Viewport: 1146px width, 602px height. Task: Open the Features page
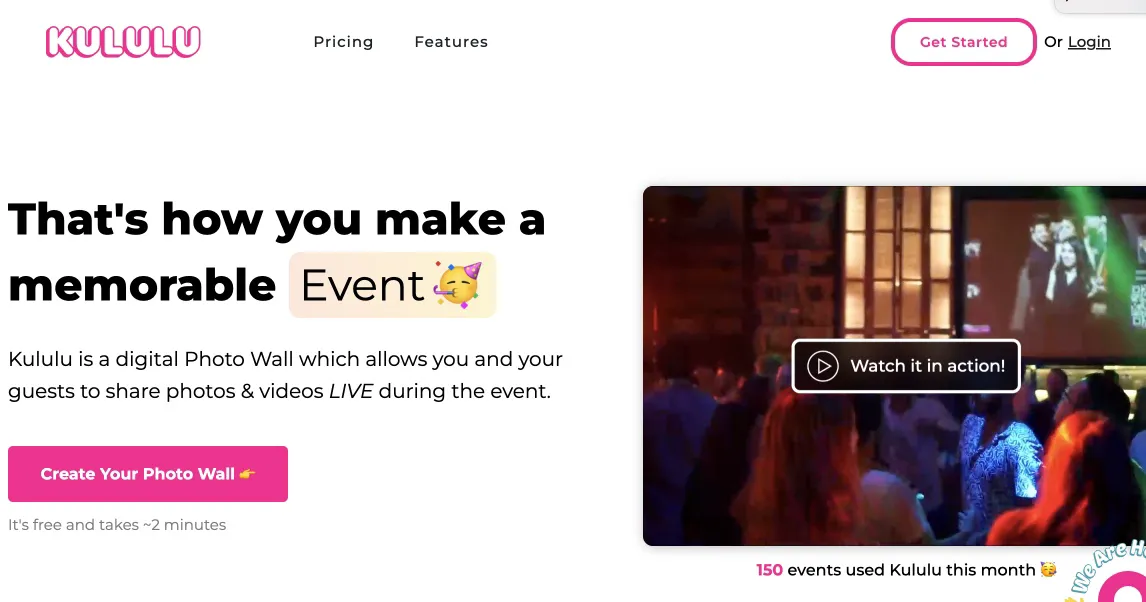(x=451, y=42)
